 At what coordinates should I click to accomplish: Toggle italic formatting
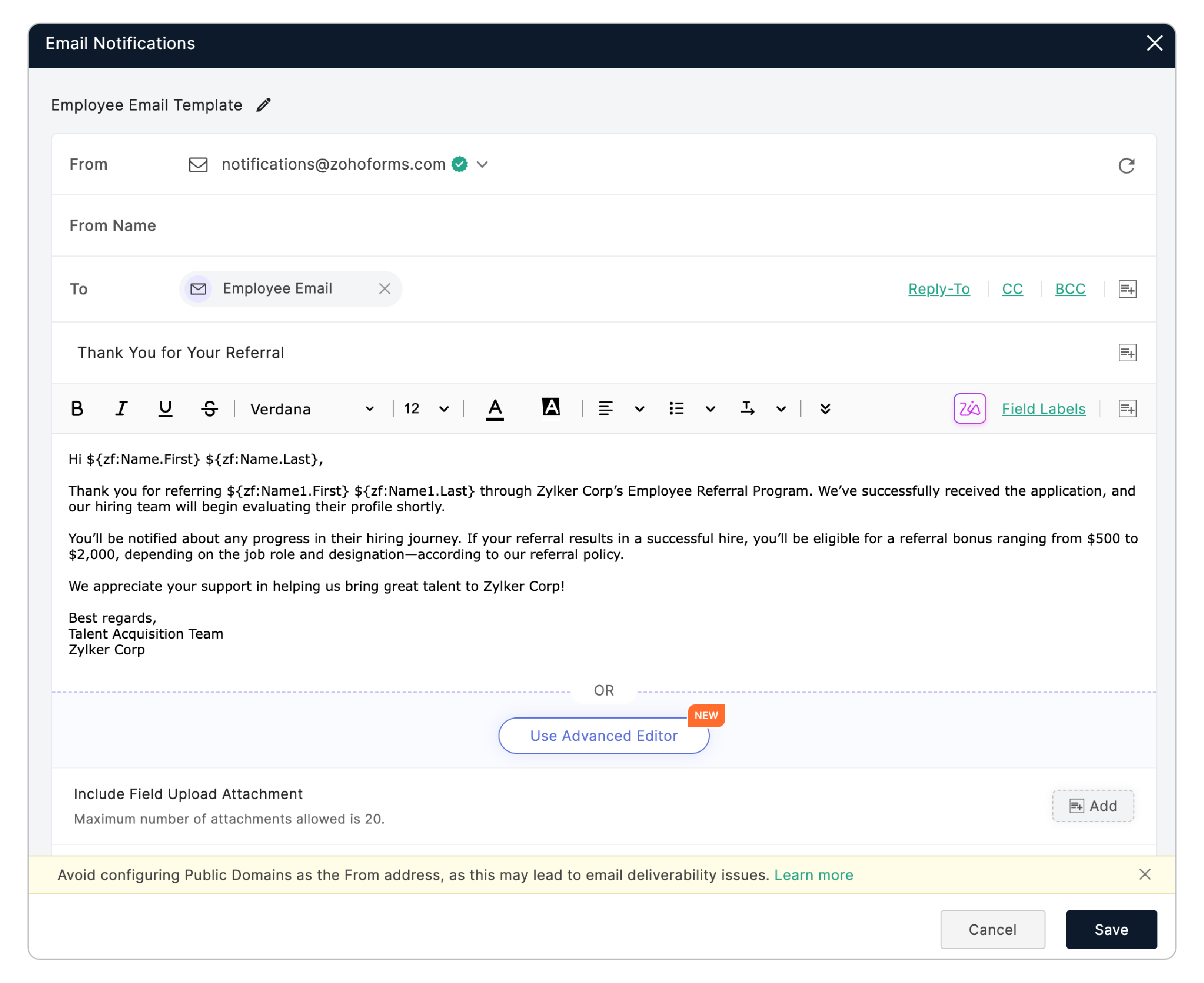tap(121, 408)
